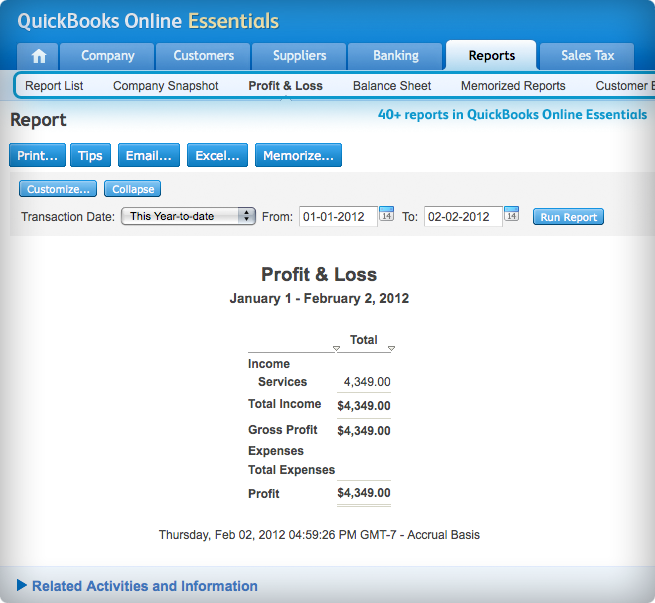The image size is (655, 603).
Task: Click the Gross Profit row label
Action: (282, 430)
